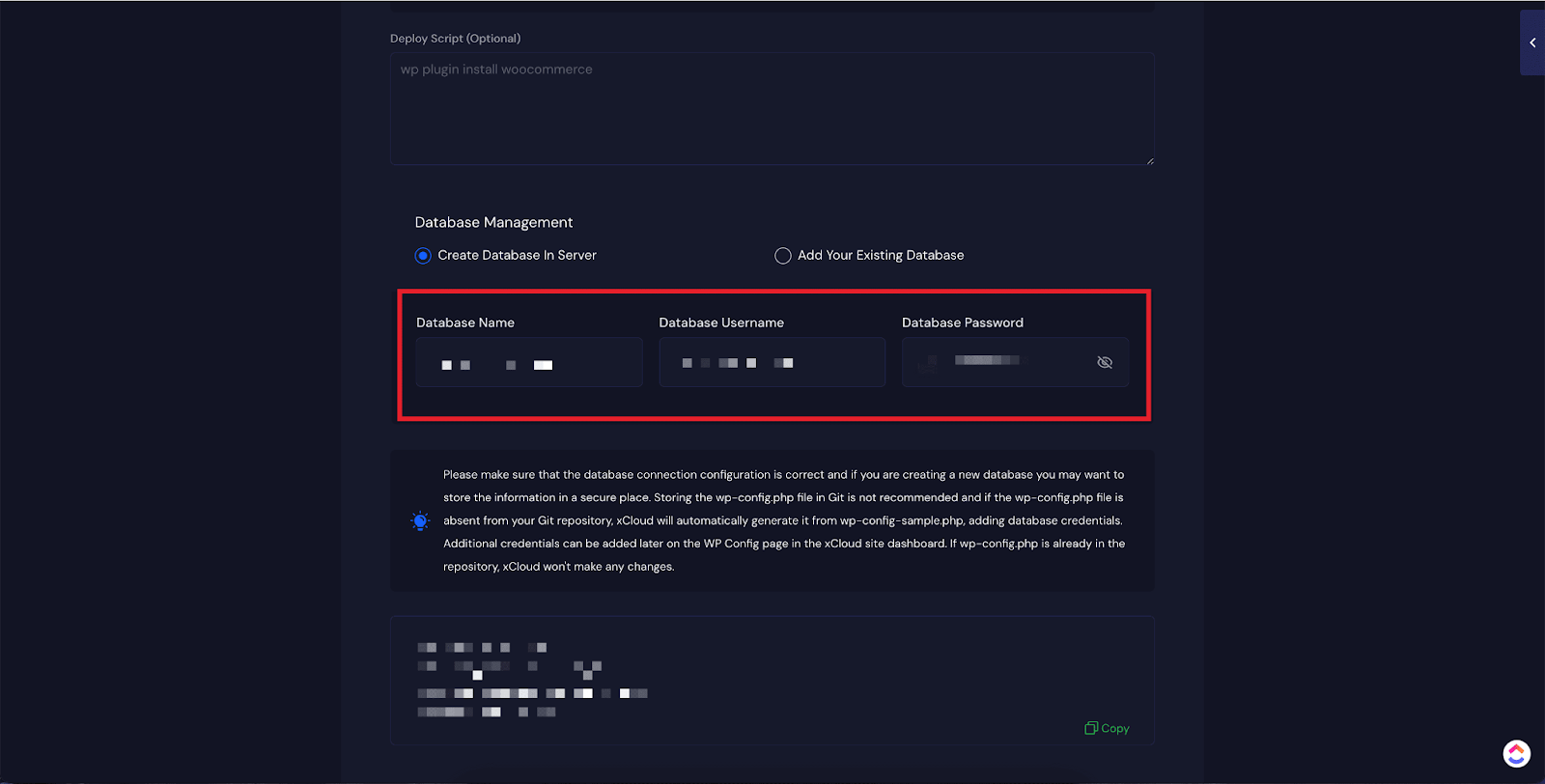Focus the Deploy Script text area
The width and height of the screenshot is (1545, 784).
(772, 108)
